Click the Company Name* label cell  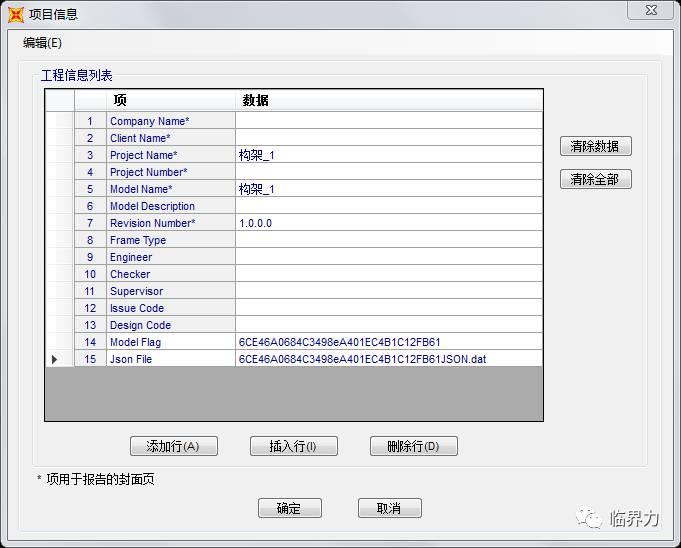(171, 121)
